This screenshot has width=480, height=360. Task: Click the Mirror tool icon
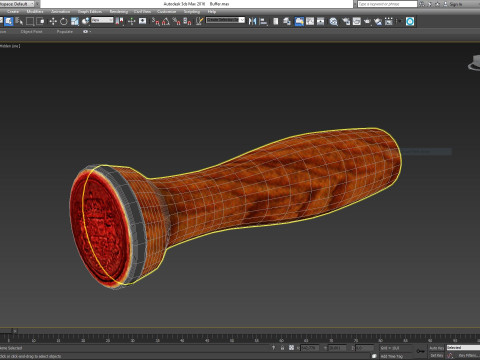(252, 21)
